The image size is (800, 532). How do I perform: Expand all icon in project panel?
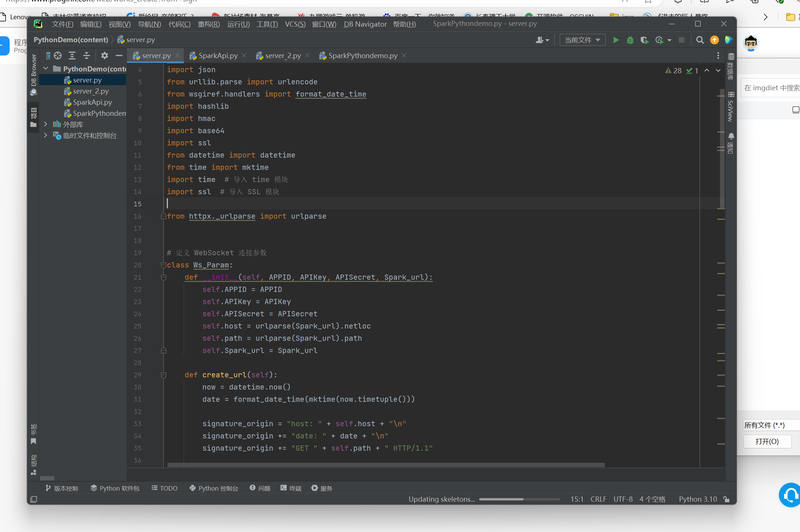tap(72, 56)
